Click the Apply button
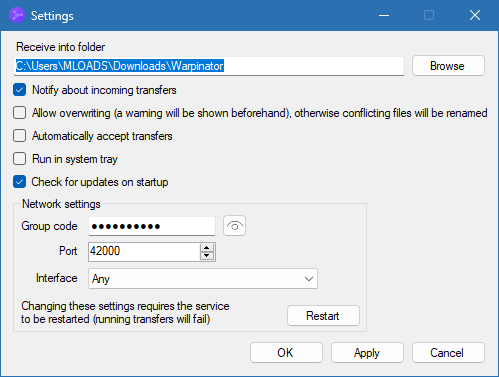The height and width of the screenshot is (377, 499). (367, 353)
